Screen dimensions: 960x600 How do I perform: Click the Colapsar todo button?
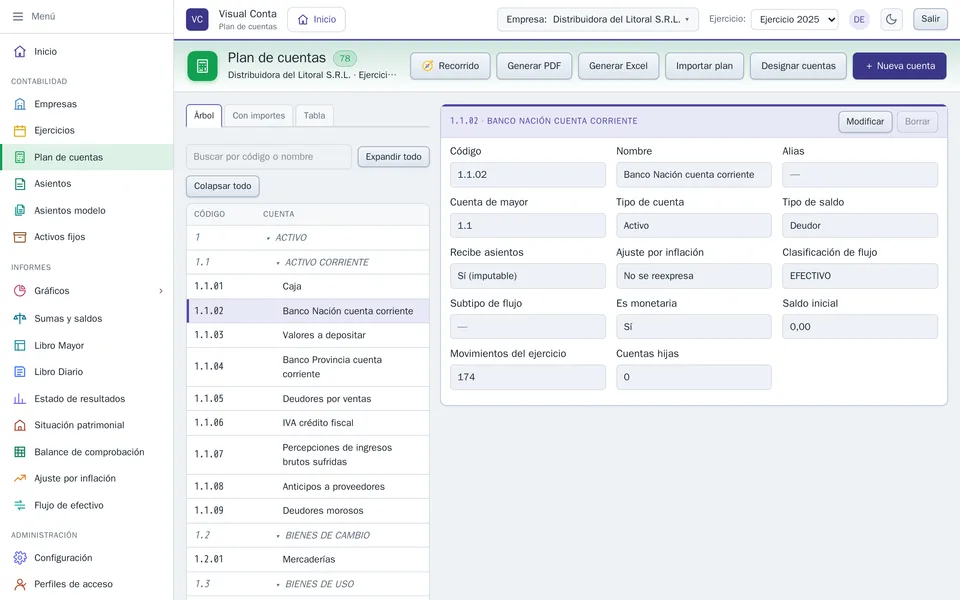tap(223, 186)
